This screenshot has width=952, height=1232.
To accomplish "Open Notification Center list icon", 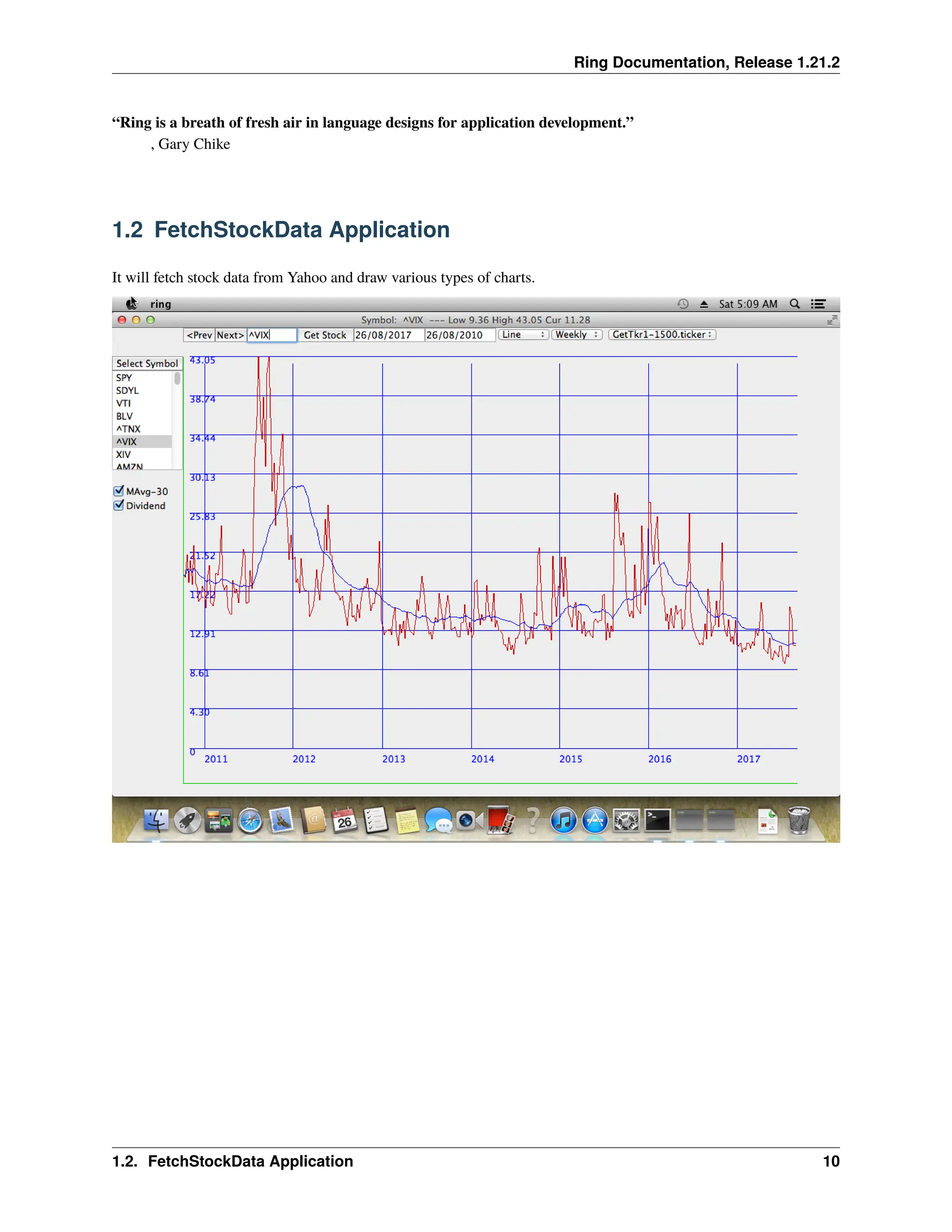I will pos(818,304).
